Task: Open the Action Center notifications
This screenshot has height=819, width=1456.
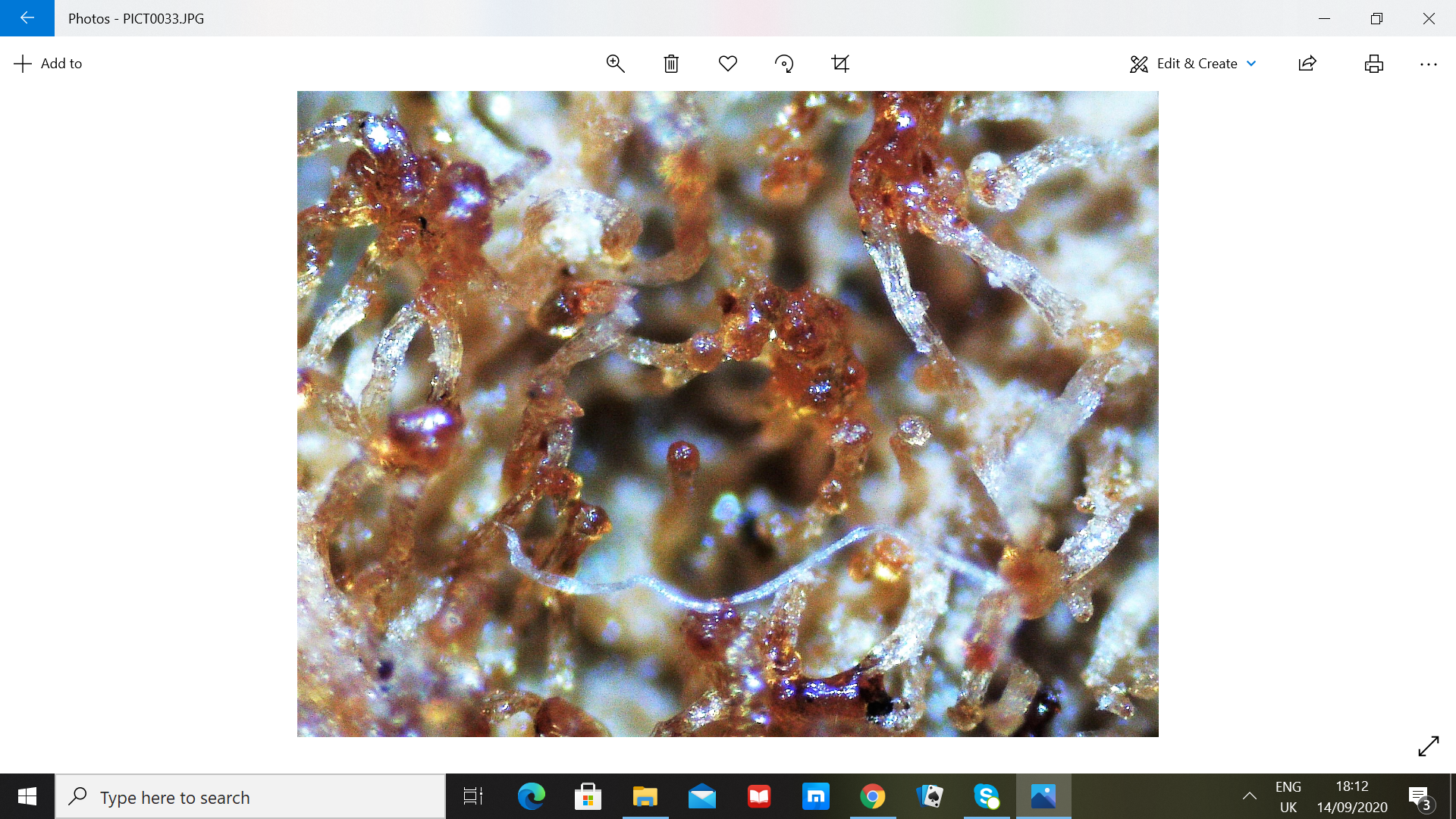Action: (x=1420, y=797)
